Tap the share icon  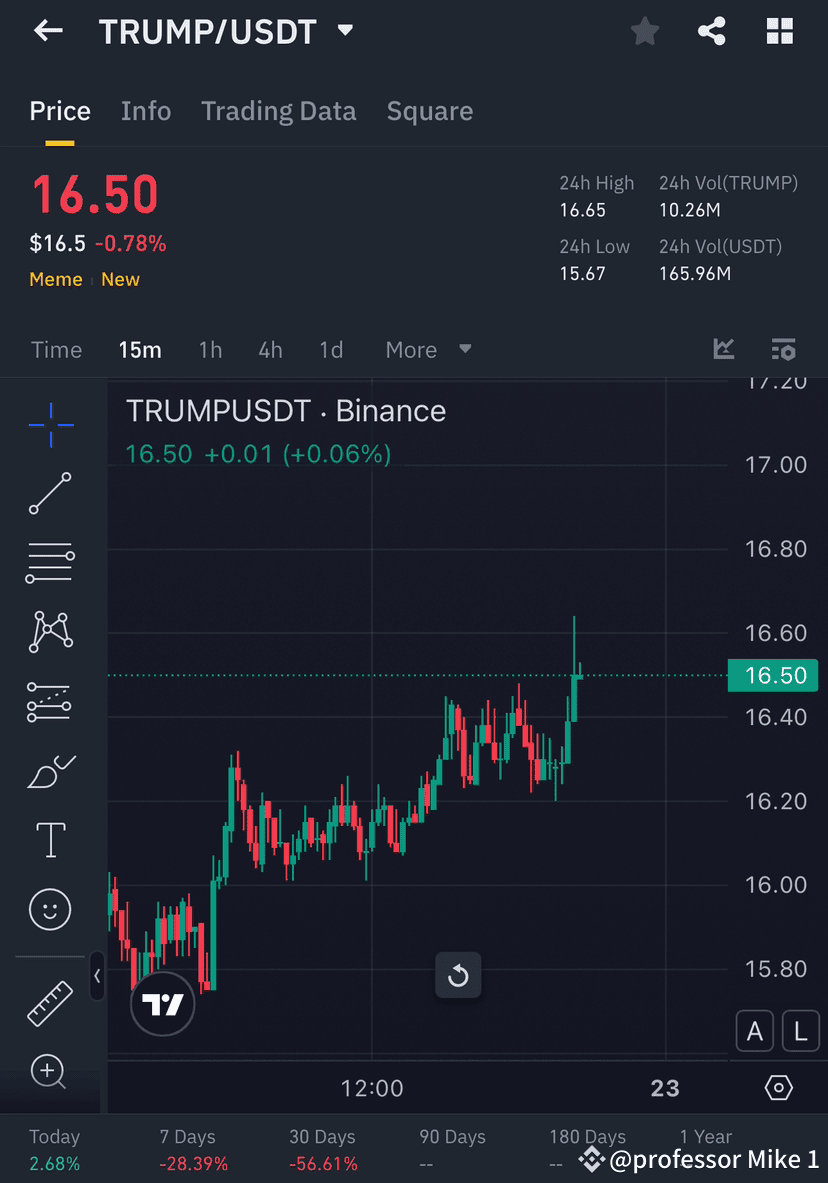712,31
